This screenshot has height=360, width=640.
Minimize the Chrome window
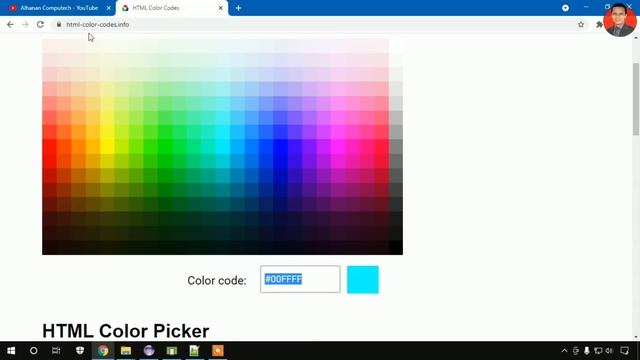coord(586,7)
